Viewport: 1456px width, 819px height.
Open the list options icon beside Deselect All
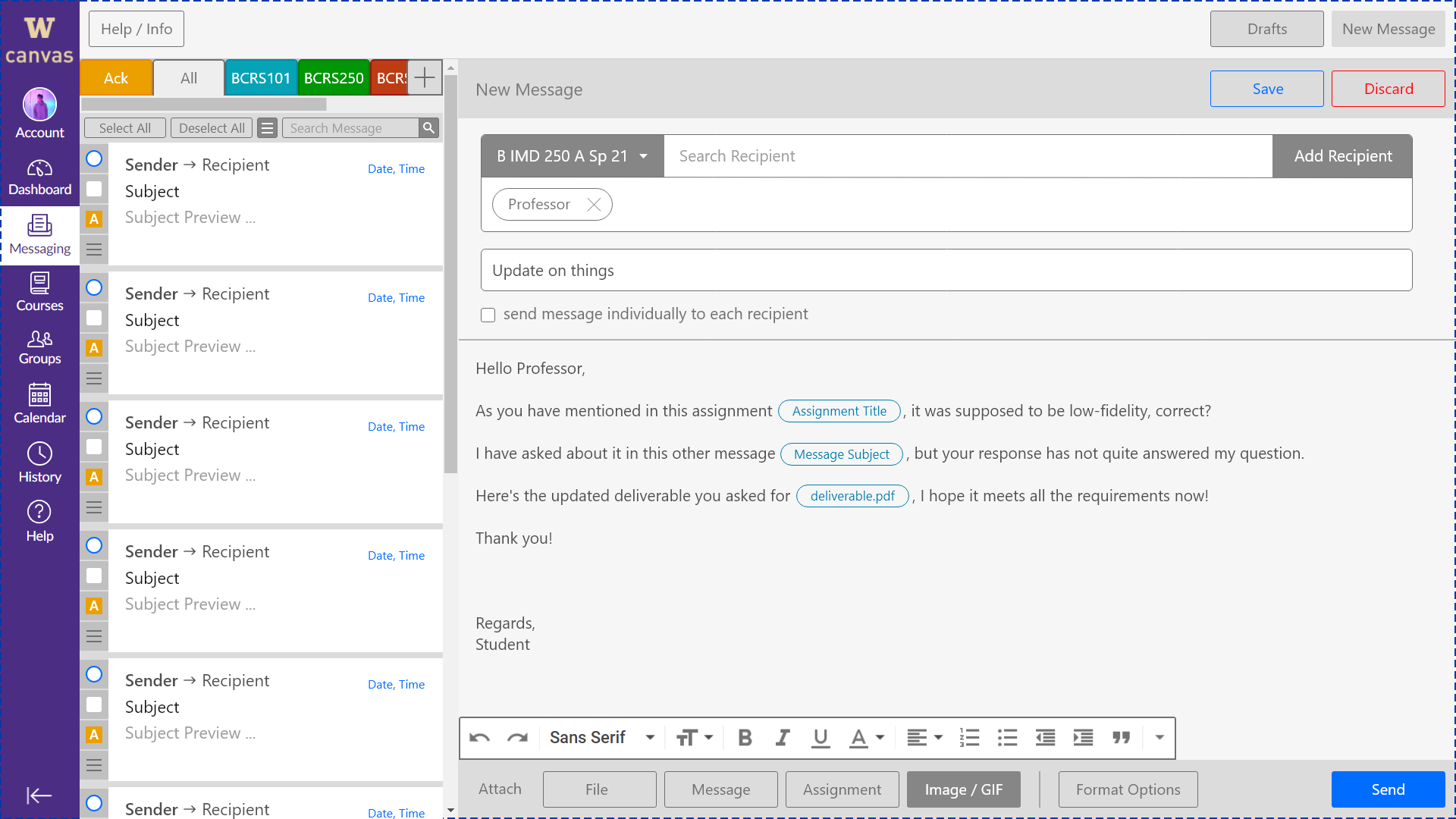pos(267,128)
